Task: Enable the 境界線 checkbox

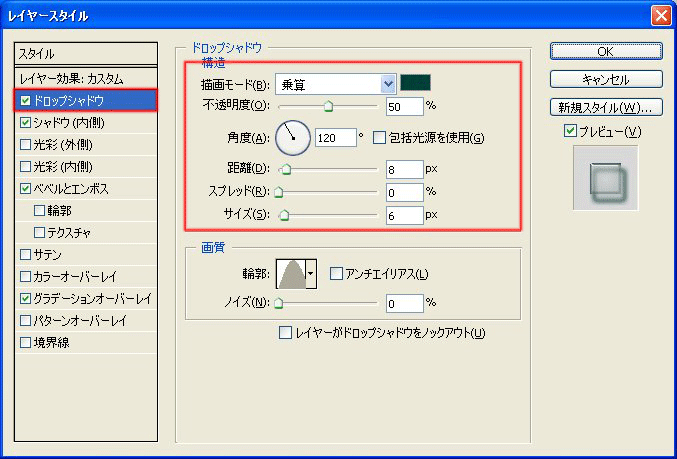Action: click(x=25, y=342)
